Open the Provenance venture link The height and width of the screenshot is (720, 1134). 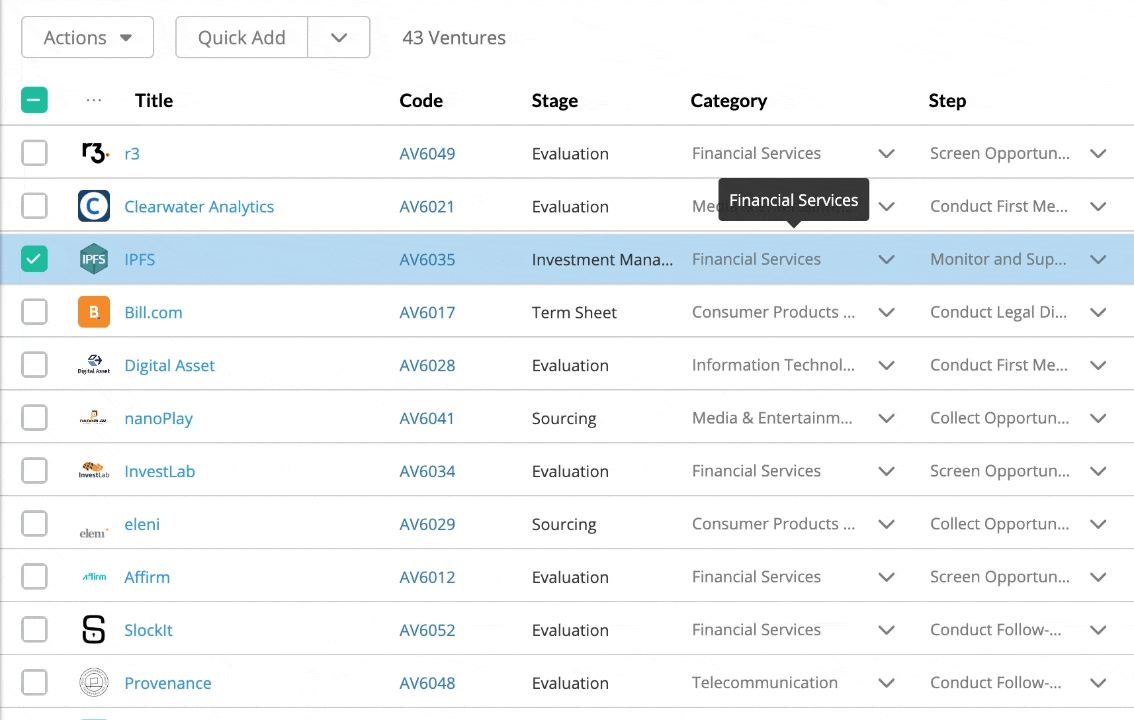(x=168, y=683)
